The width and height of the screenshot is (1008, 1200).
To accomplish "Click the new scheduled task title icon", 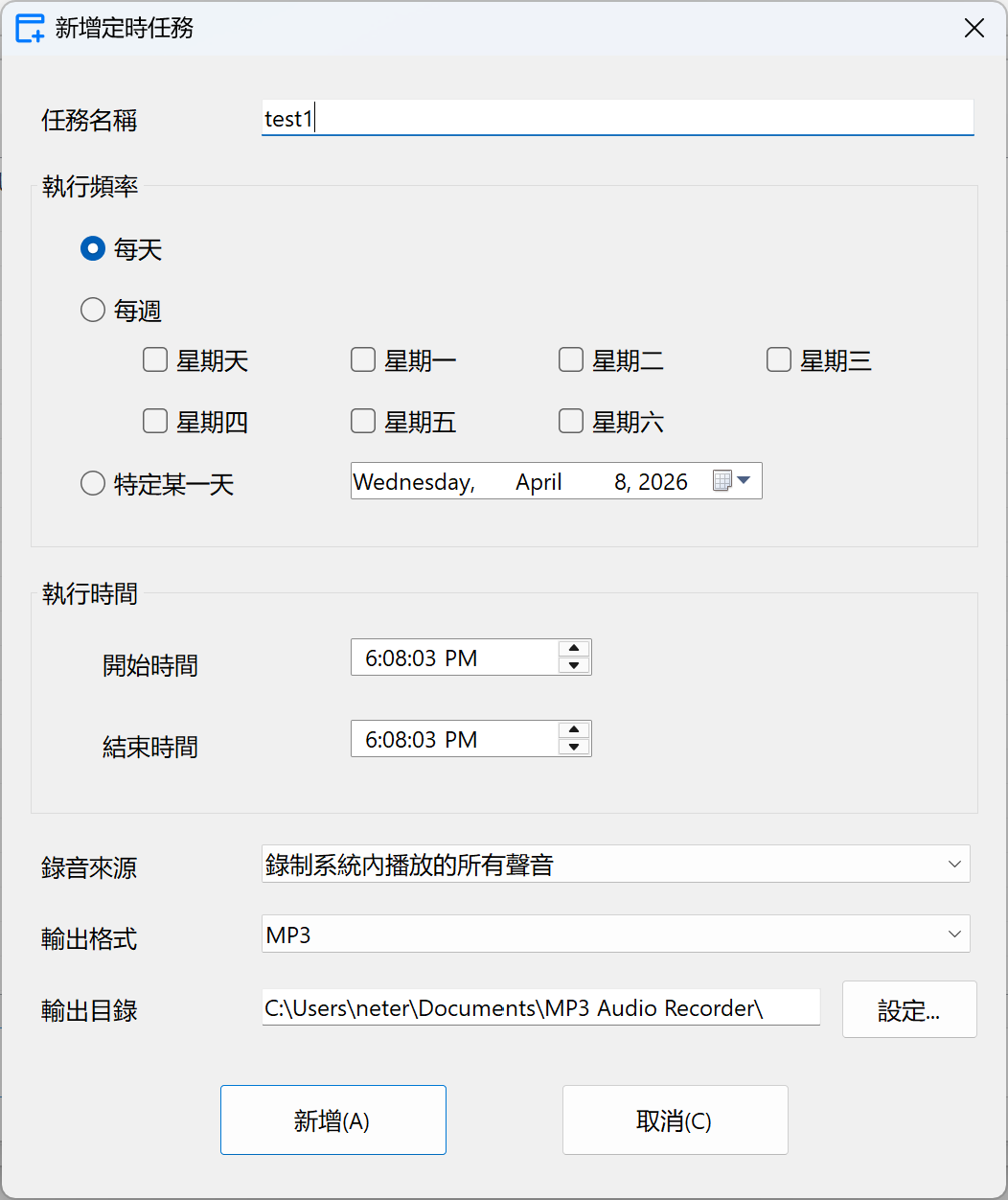I will (x=31, y=28).
